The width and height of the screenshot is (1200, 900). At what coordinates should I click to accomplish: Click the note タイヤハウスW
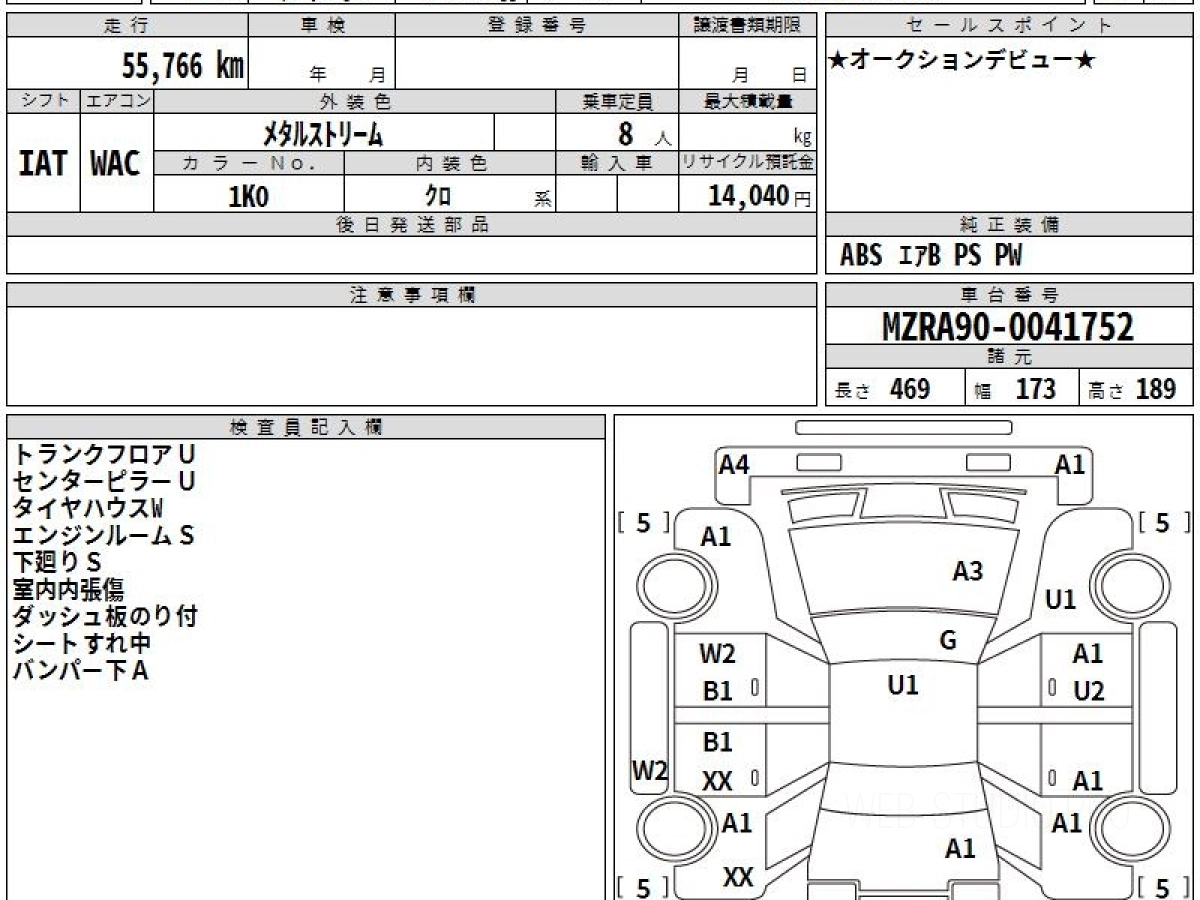(87, 508)
